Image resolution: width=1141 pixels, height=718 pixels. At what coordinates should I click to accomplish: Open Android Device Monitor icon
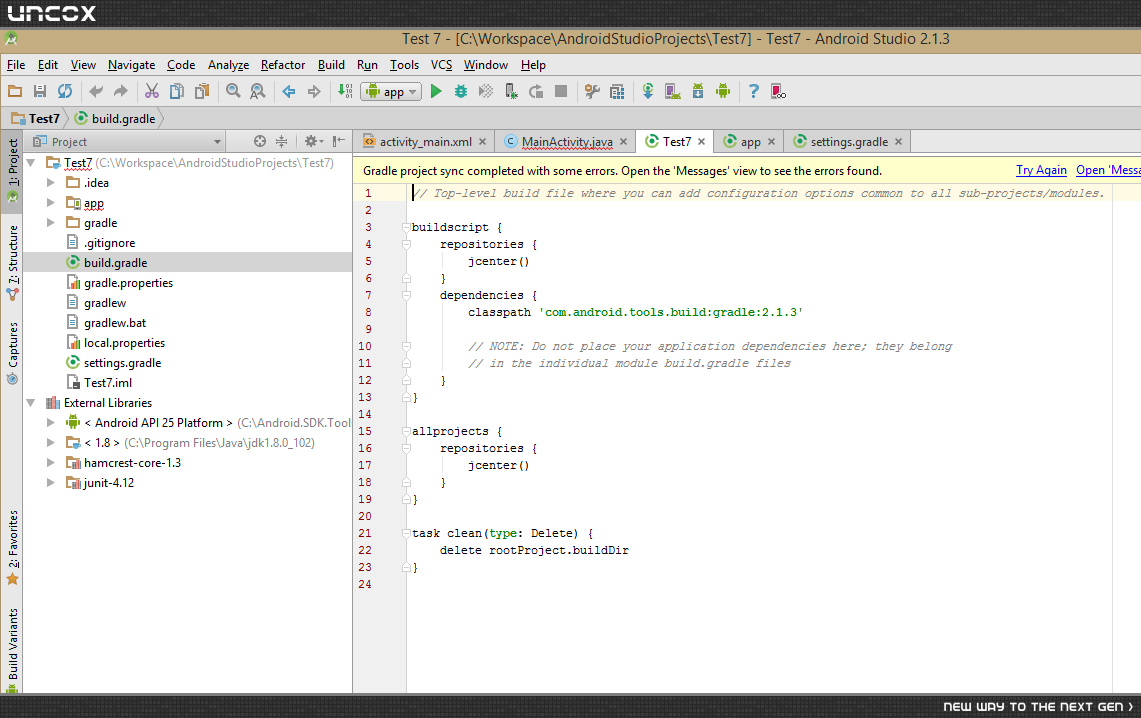723,92
